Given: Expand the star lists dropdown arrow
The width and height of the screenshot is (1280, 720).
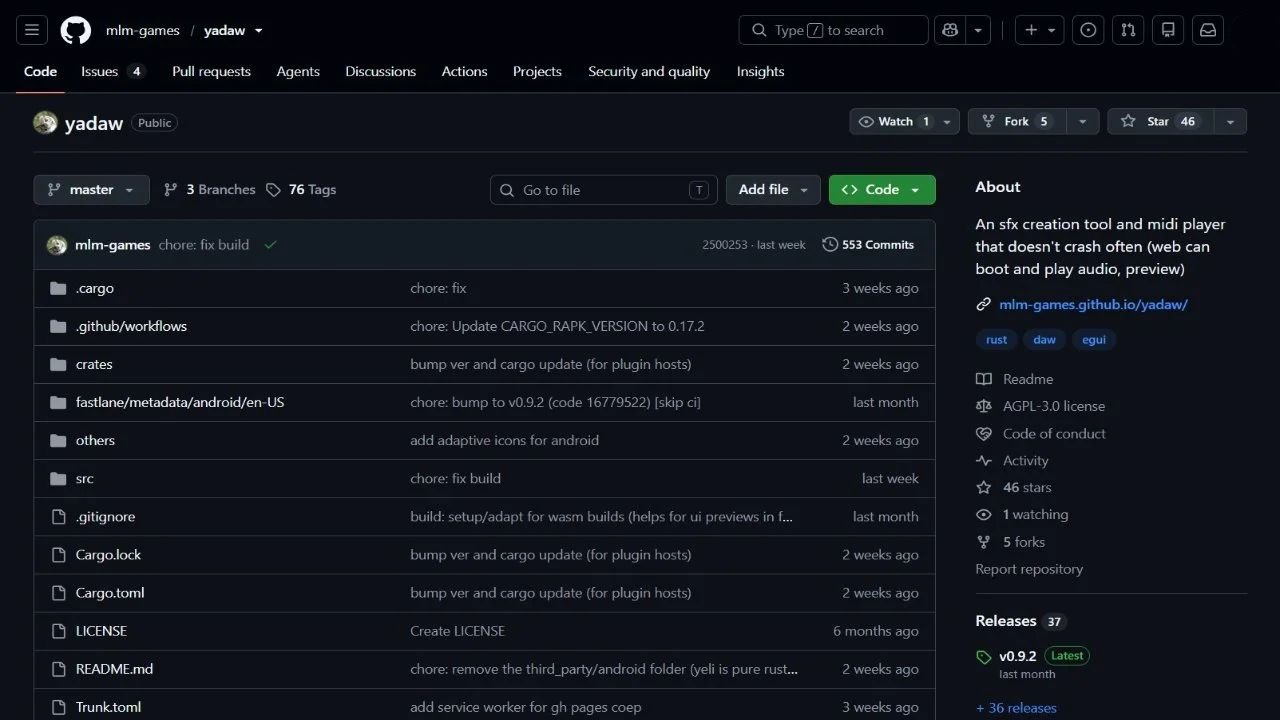Looking at the screenshot, I should (1230, 121).
